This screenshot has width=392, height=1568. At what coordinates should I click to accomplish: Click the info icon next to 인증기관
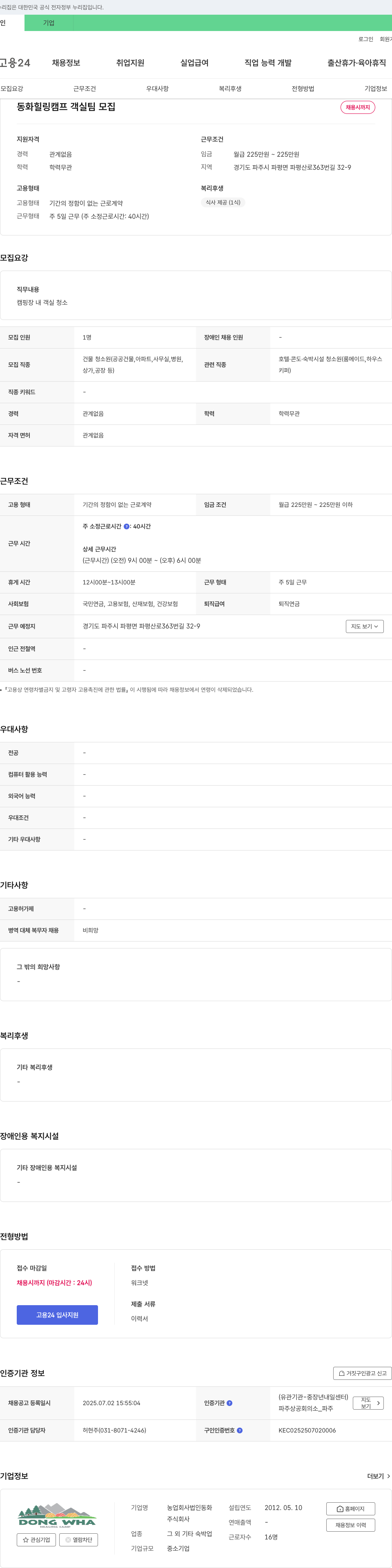[x=229, y=1403]
